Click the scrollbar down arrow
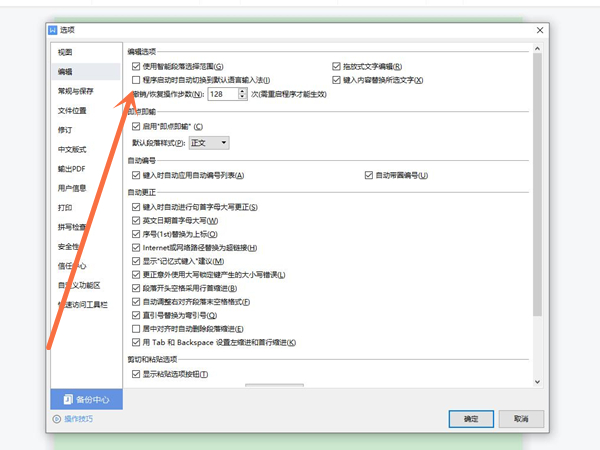 coord(538,383)
